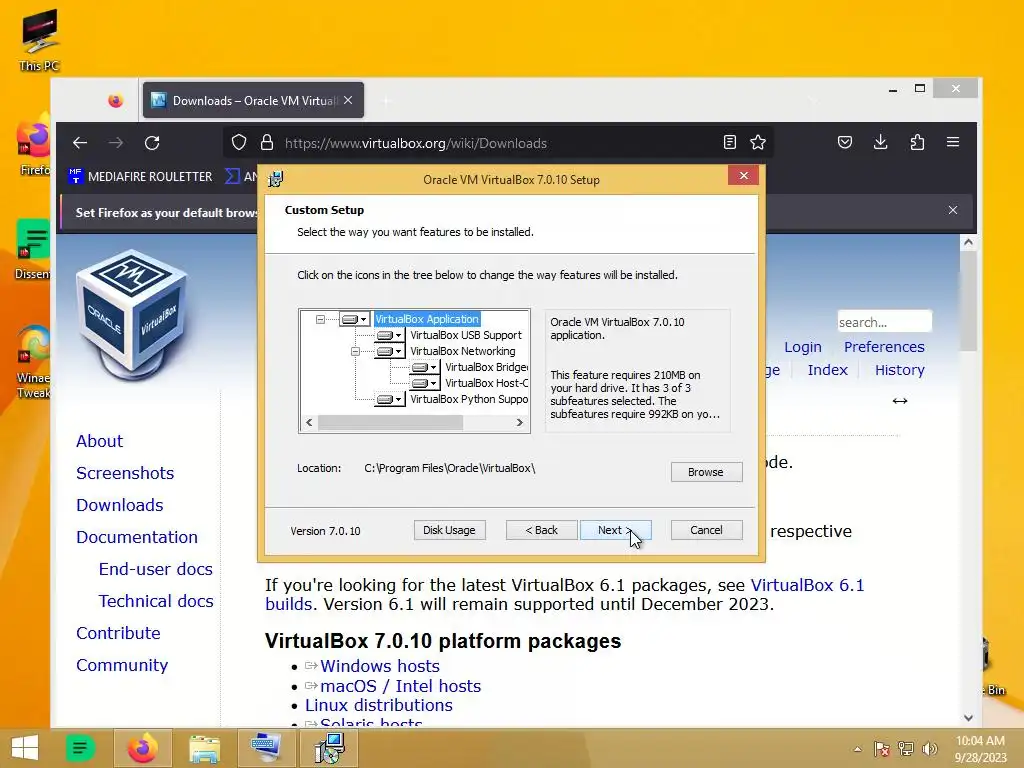Click the VirtualBox website search field
Screen dimensions: 1024x768
[885, 322]
